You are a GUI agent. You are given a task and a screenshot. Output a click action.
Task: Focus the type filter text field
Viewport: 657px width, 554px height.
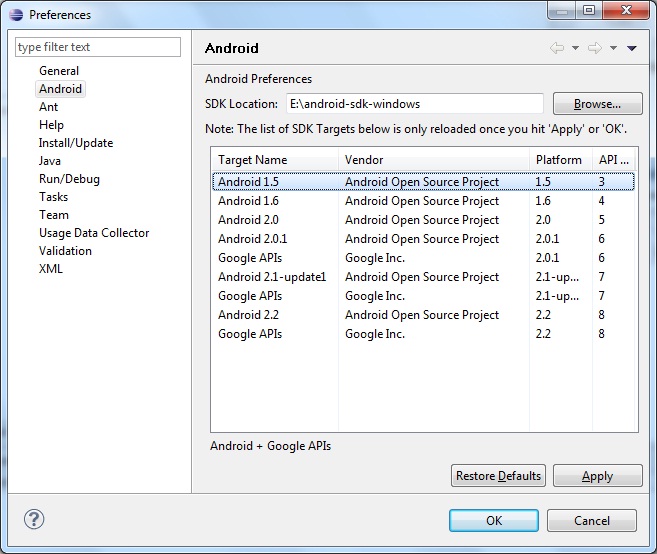pos(98,47)
